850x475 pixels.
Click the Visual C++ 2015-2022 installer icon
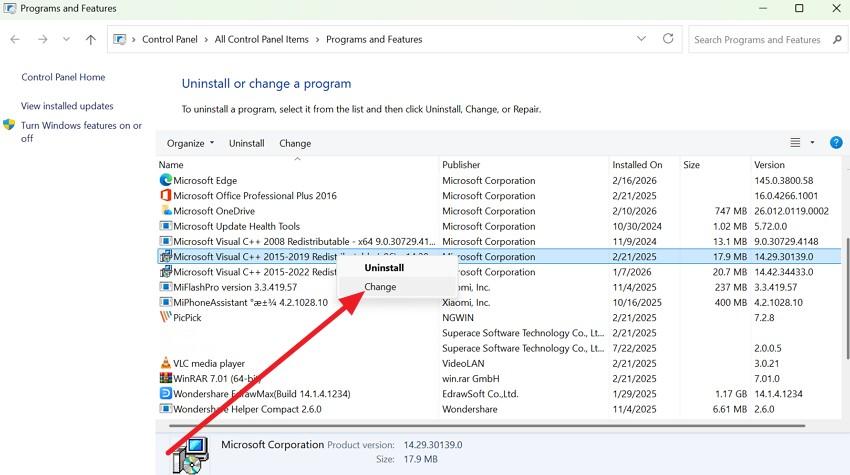coord(166,271)
